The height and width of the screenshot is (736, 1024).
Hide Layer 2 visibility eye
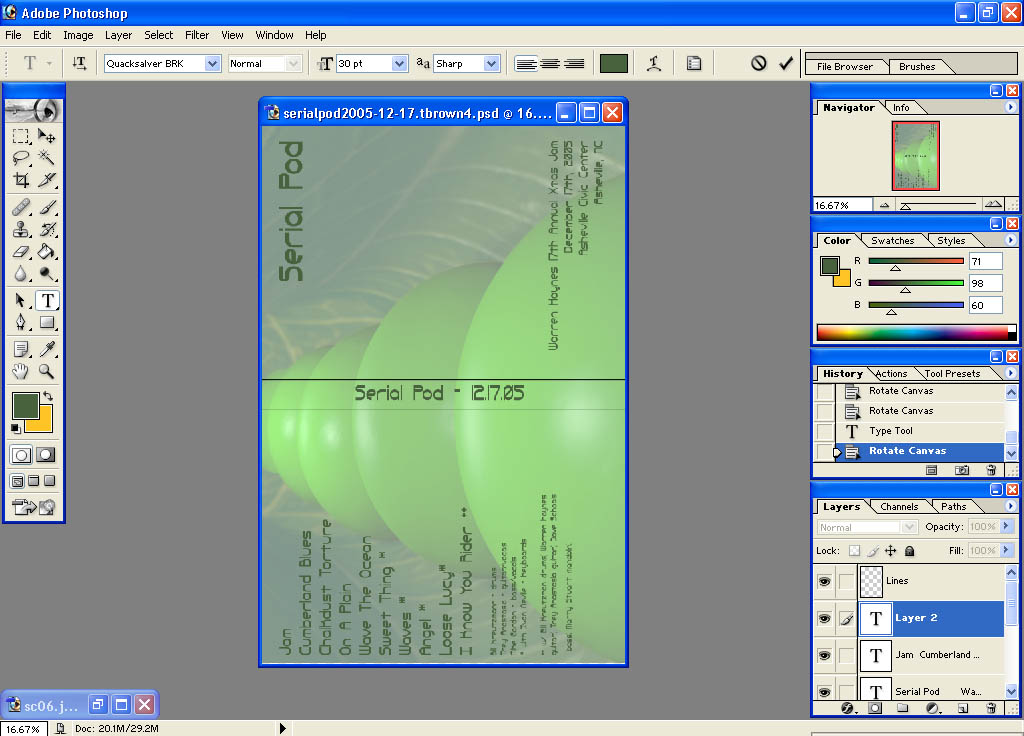click(824, 618)
